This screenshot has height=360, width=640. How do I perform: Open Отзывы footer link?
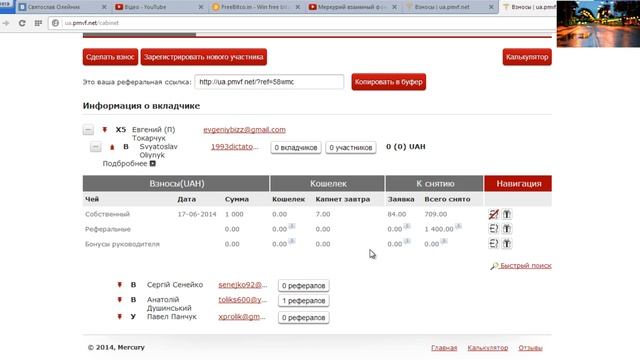click(x=530, y=348)
